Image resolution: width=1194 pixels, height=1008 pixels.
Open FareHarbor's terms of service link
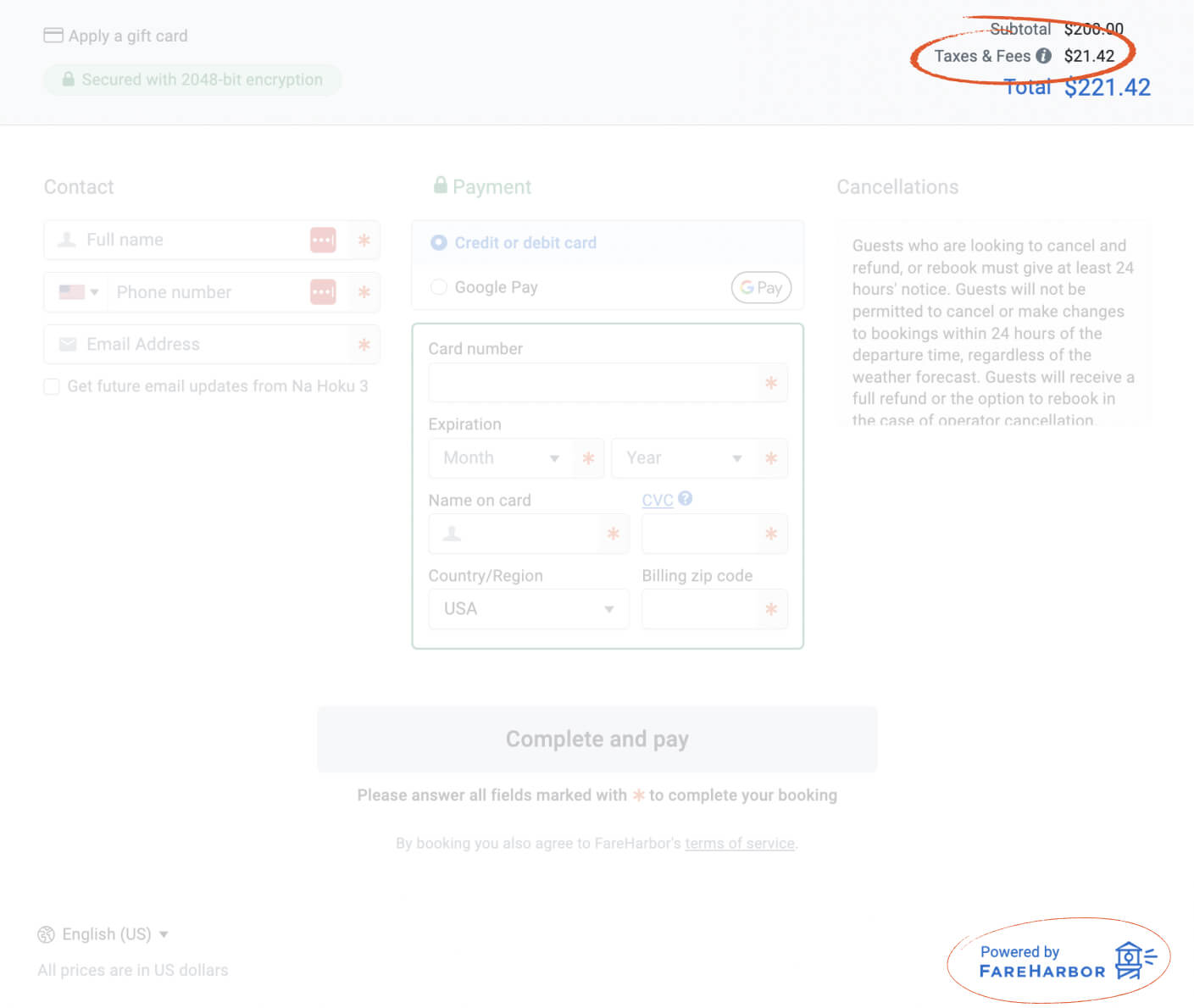click(x=739, y=843)
